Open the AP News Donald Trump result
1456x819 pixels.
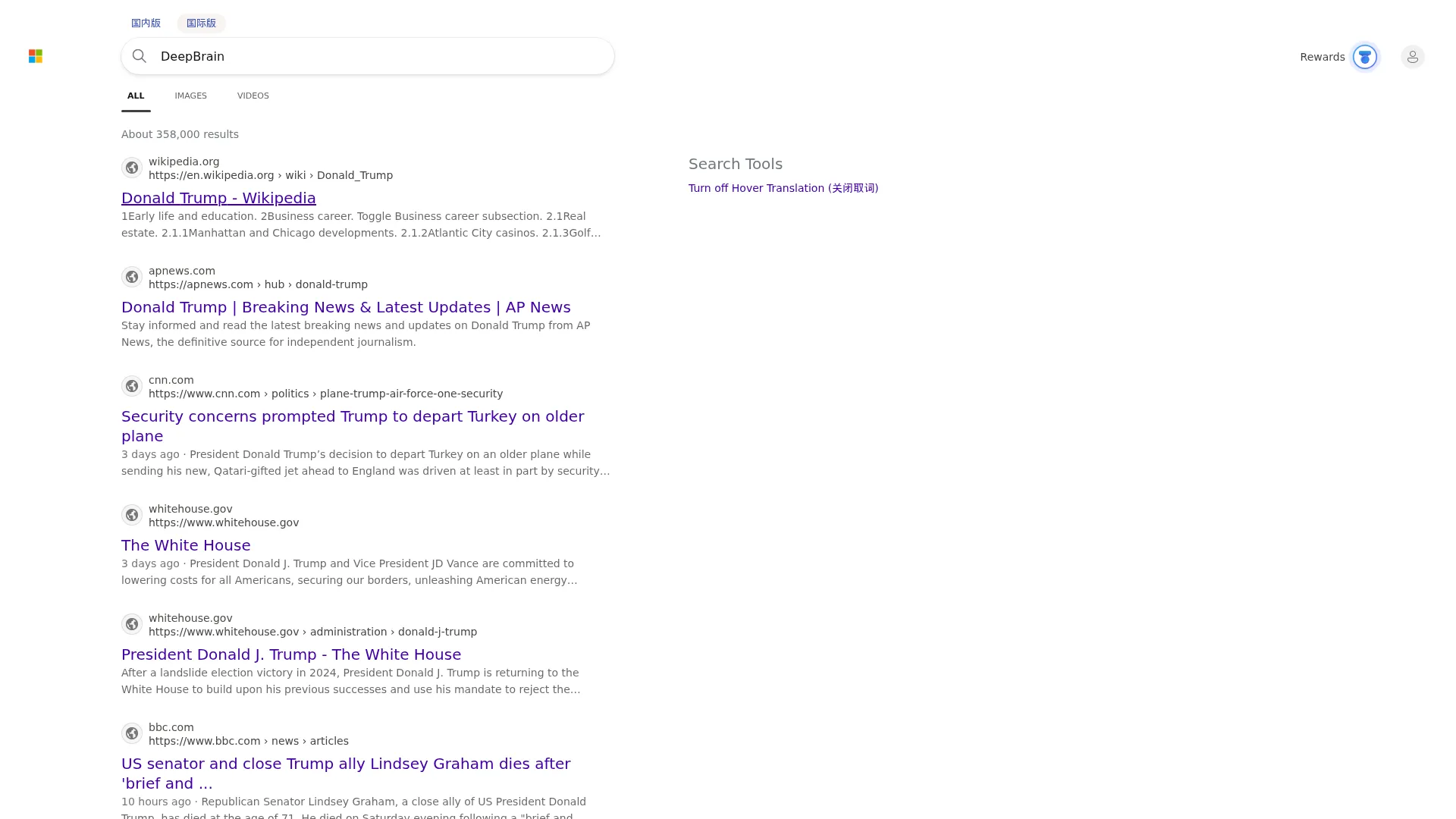point(346,307)
